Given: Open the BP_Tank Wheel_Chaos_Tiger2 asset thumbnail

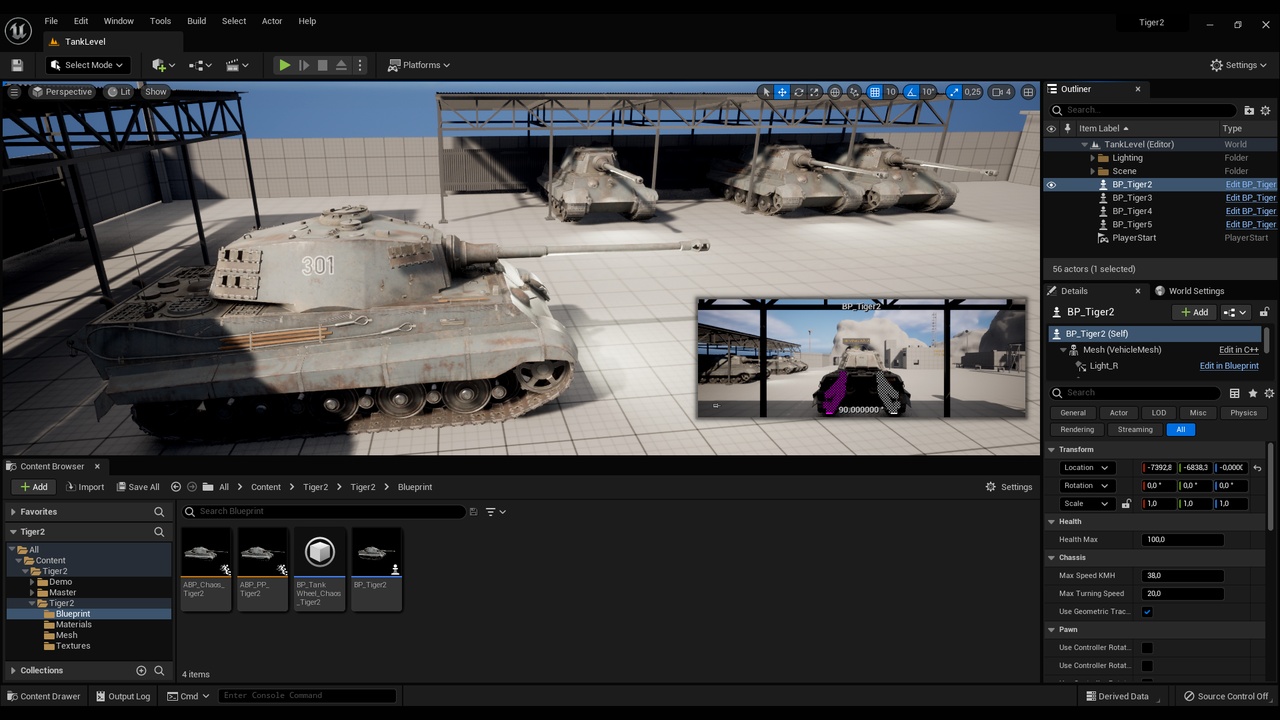Looking at the screenshot, I should pos(319,568).
